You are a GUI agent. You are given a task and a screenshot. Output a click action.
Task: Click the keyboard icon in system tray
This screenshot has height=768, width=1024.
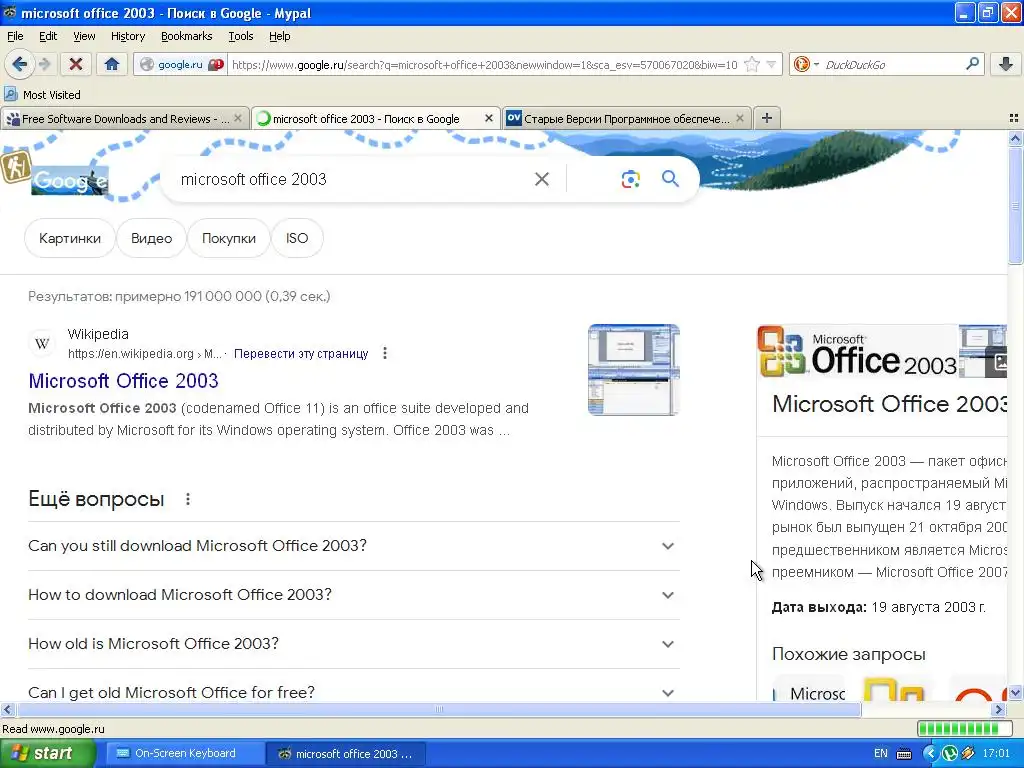(x=904, y=754)
